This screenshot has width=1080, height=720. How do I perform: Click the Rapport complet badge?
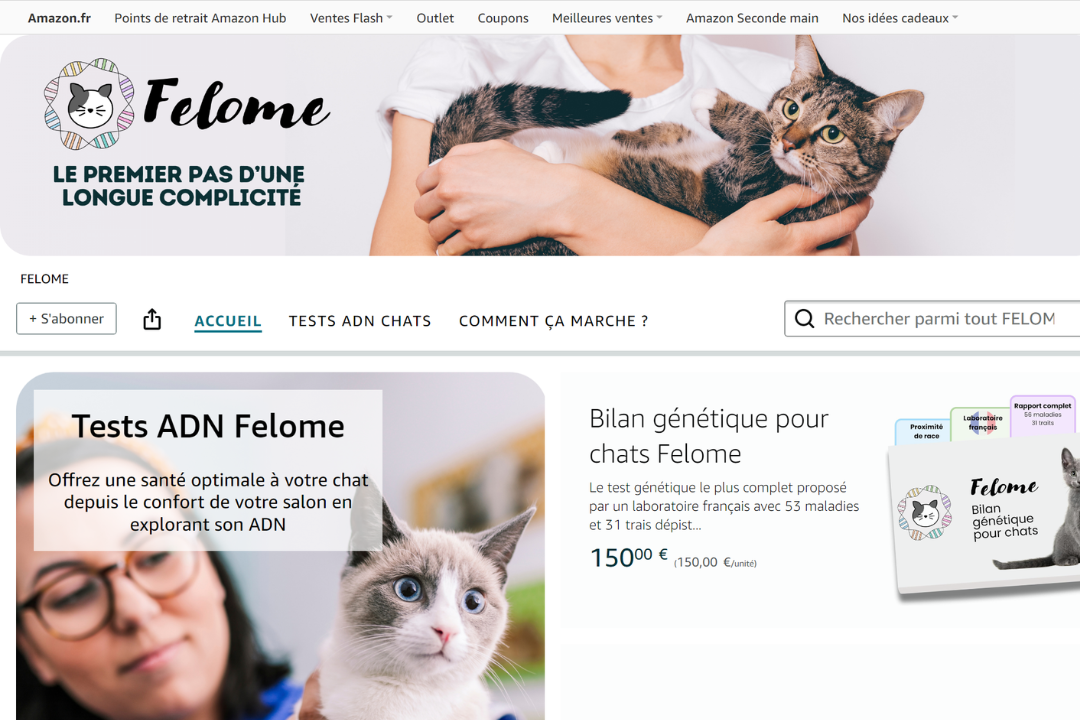(x=1042, y=414)
